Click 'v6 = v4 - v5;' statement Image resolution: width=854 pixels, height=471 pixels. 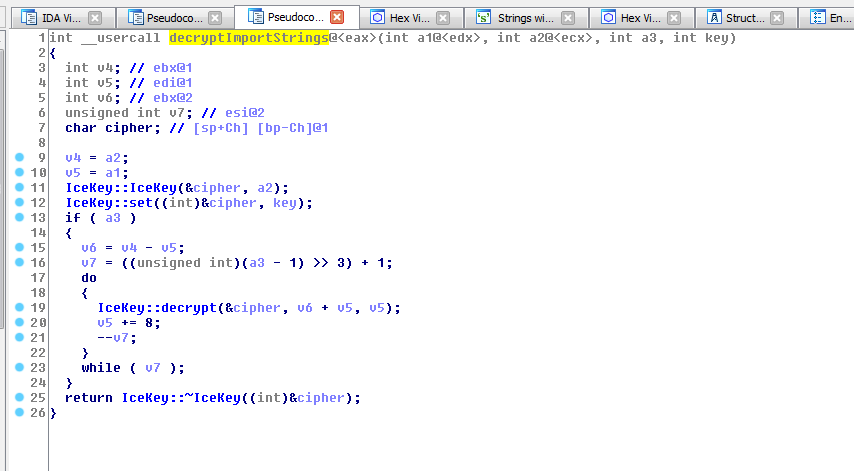point(133,248)
